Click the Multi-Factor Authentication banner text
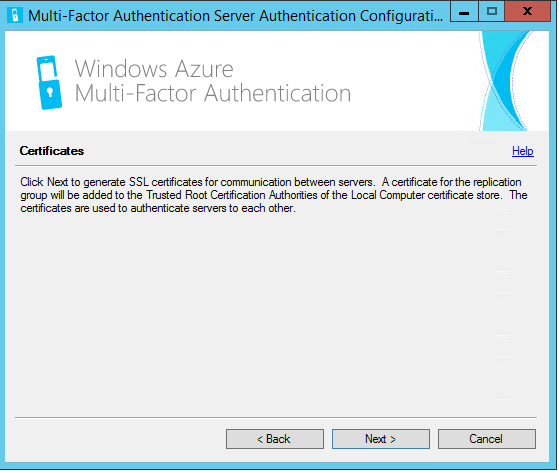559x471 pixels. click(x=213, y=93)
